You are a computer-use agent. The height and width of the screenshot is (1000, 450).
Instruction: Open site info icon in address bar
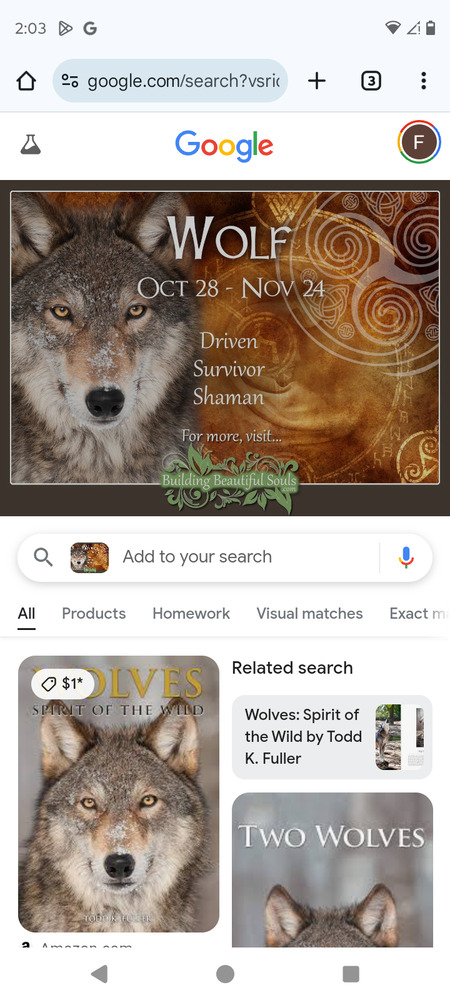(x=69, y=81)
